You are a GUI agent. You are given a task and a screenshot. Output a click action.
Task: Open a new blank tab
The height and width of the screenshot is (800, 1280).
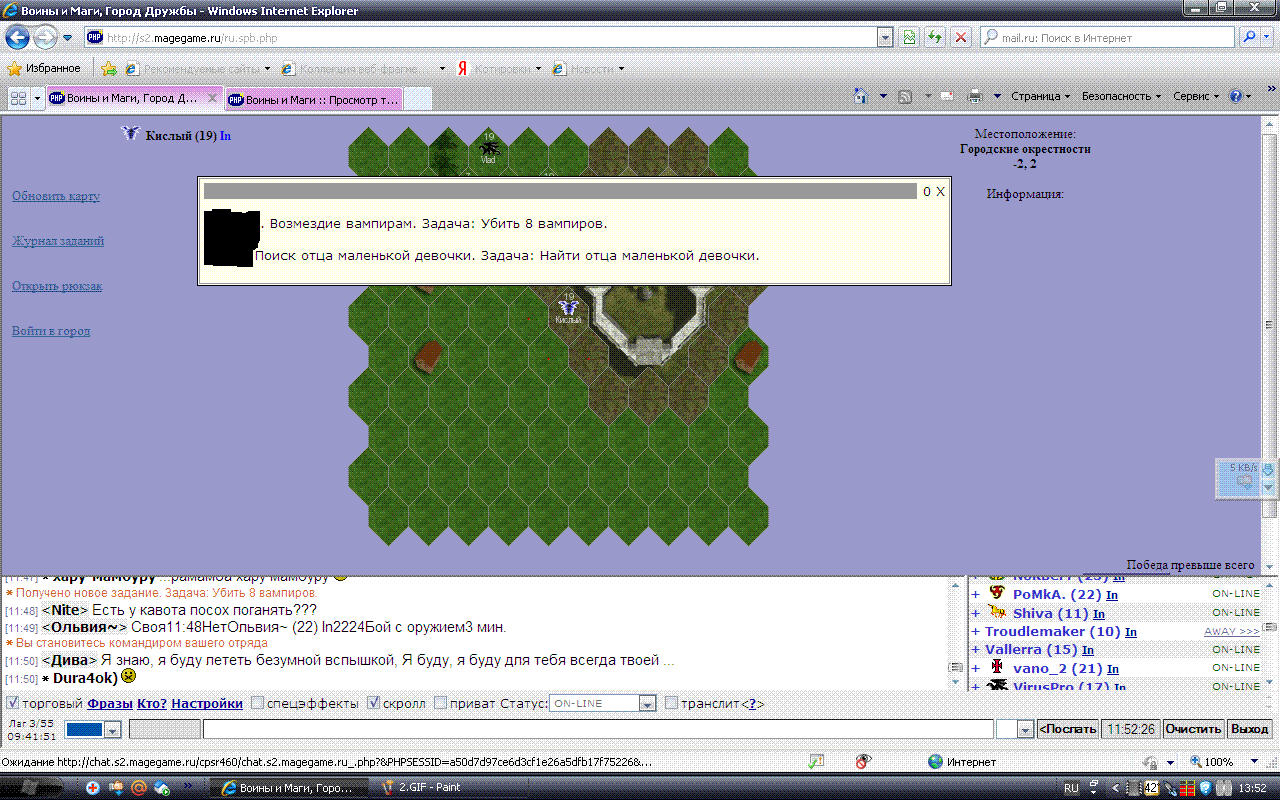point(418,98)
